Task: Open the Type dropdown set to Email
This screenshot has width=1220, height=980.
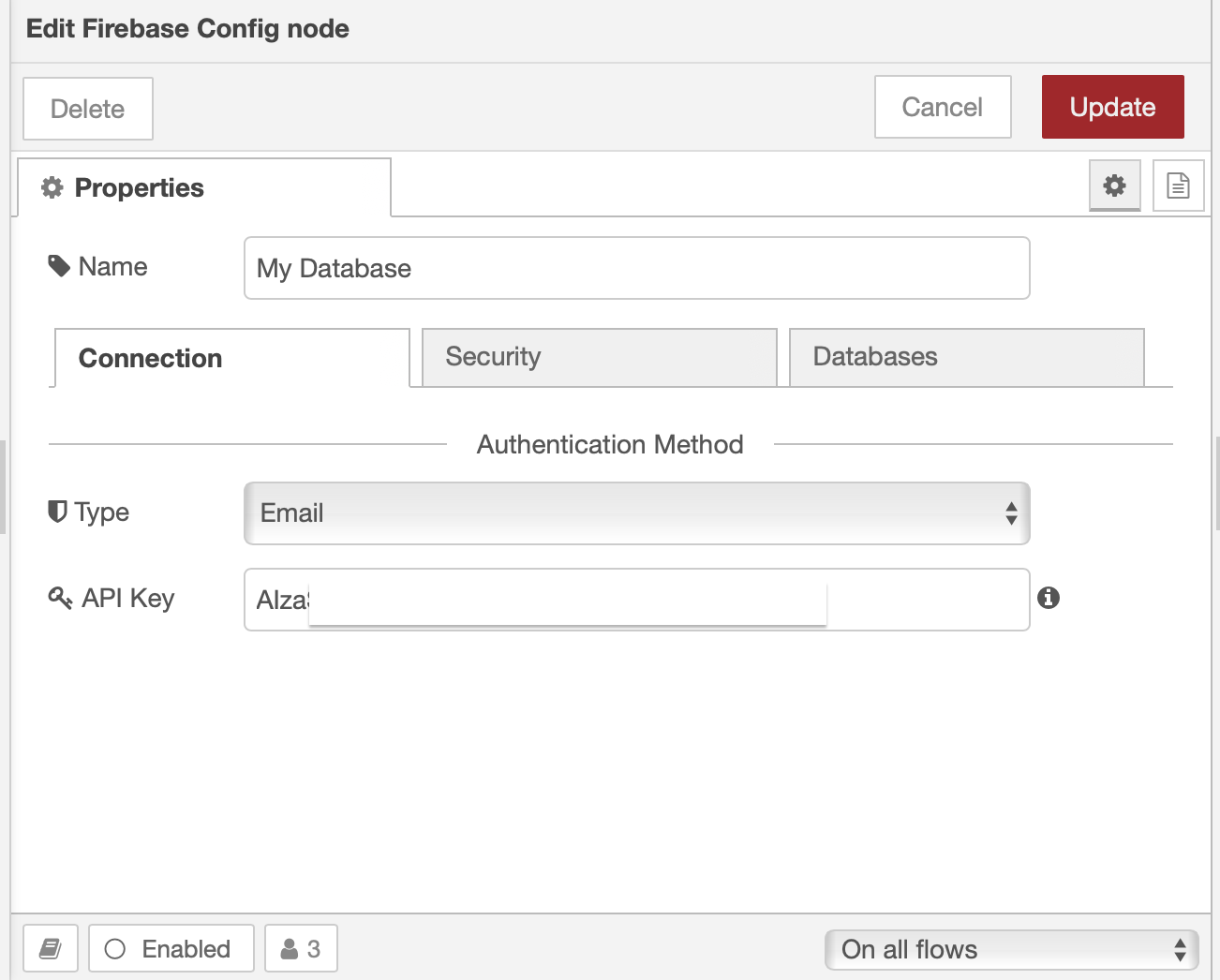Action: click(x=637, y=513)
